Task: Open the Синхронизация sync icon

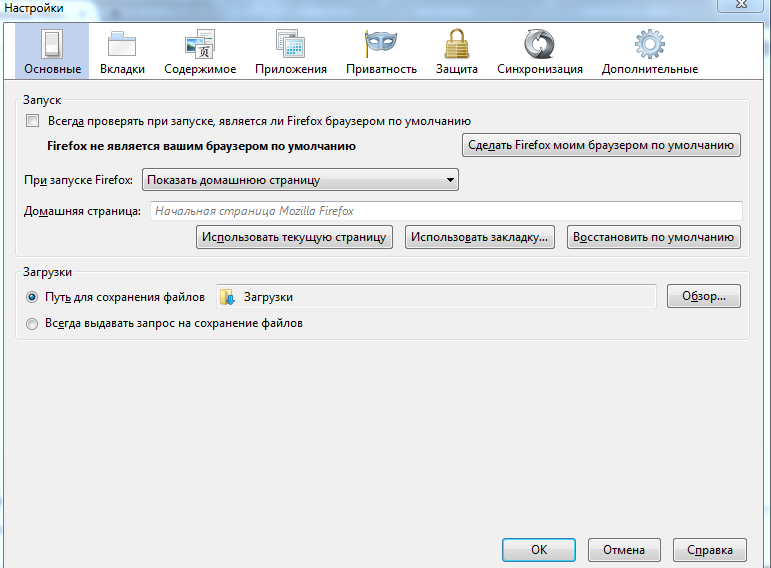Action: 539,45
